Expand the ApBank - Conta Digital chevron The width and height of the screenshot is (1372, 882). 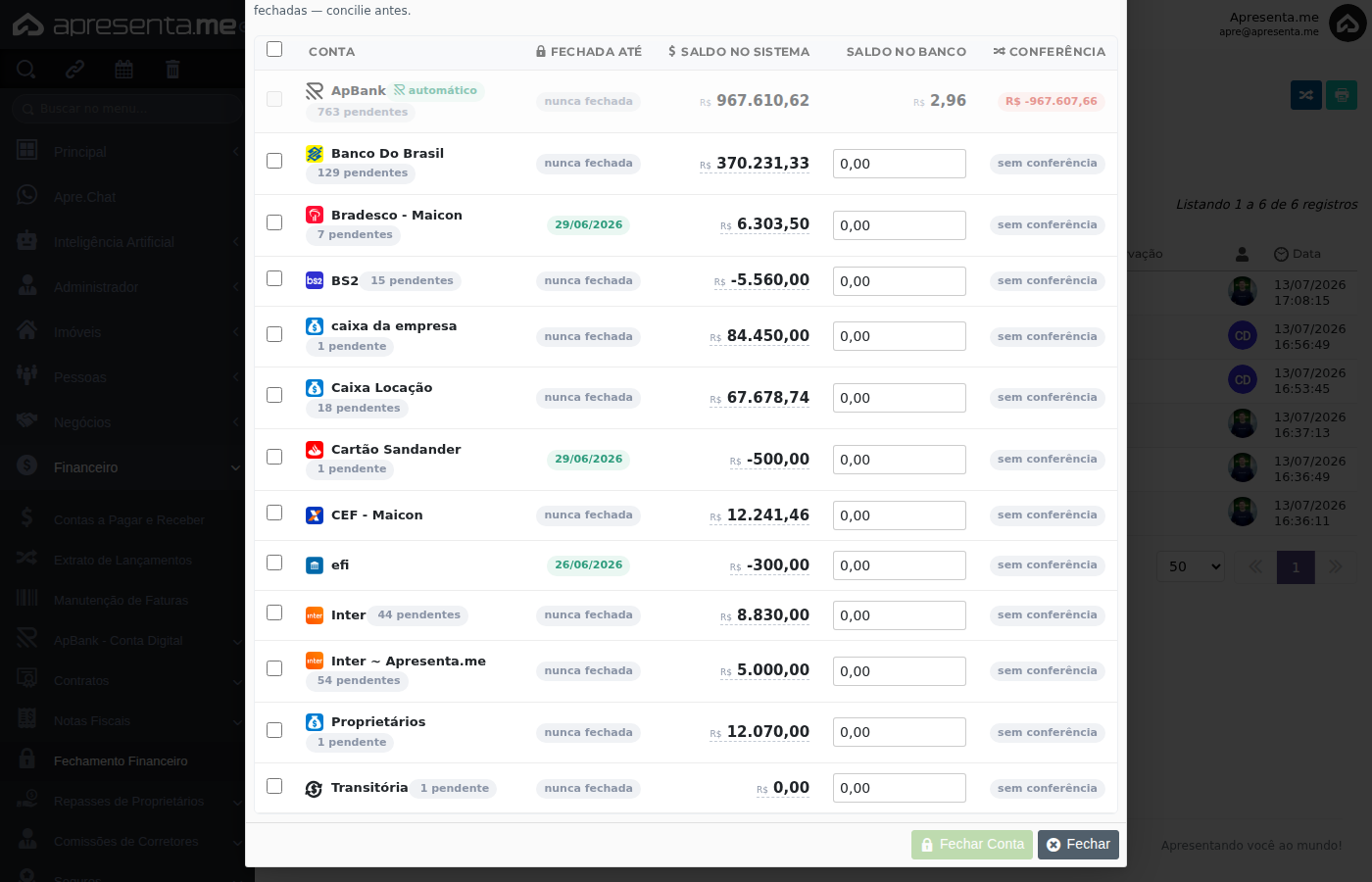(237, 642)
